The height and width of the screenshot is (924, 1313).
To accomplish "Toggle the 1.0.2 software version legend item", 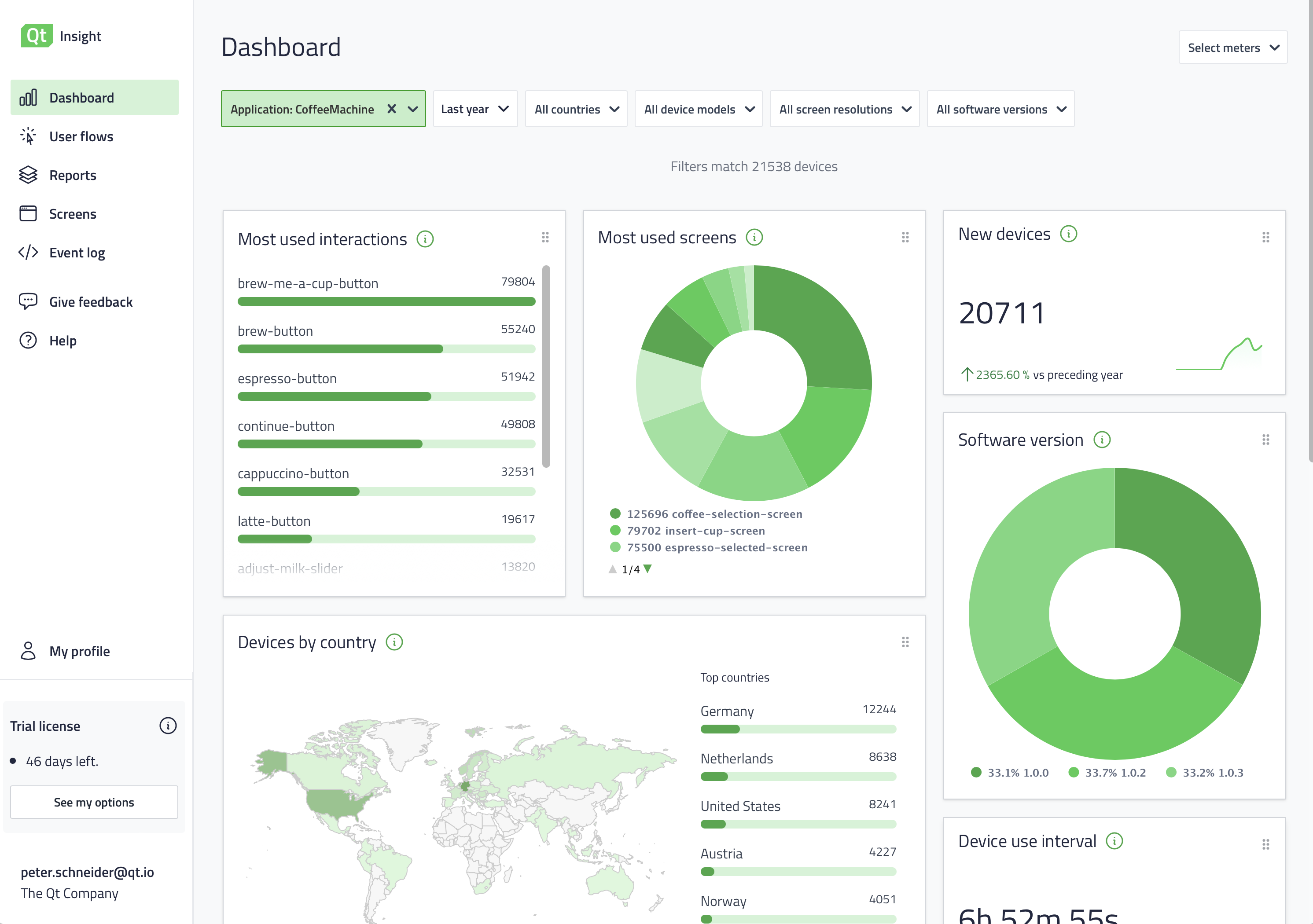I will pos(1107,773).
